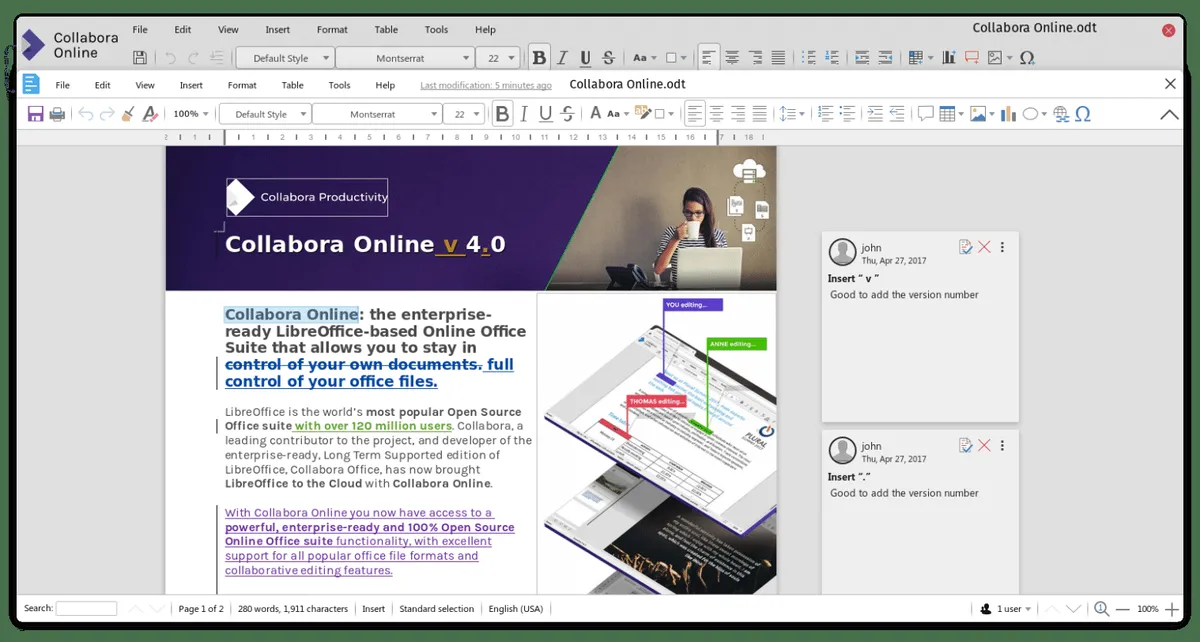
Task: Expand the 1 user dropdown in status bar
Action: tap(1005, 608)
